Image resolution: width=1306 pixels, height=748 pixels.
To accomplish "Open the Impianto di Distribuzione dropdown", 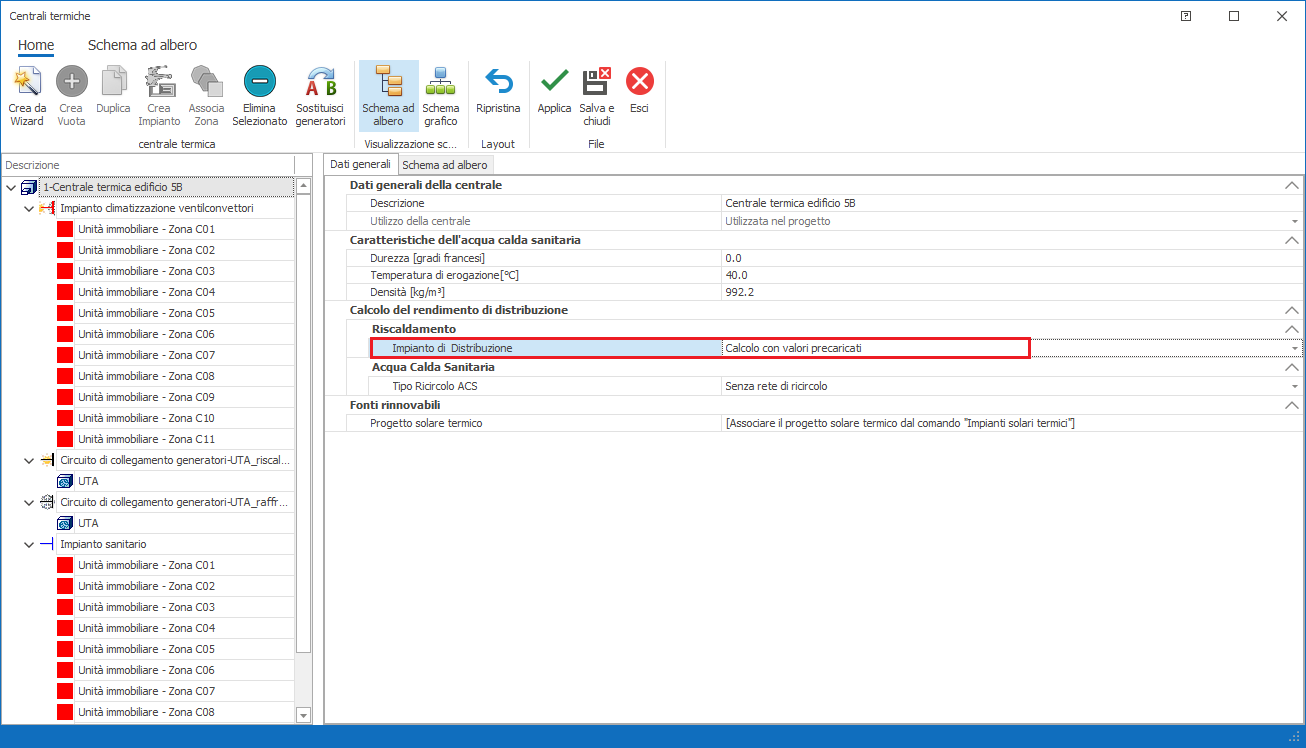I will pyautogui.click(x=1295, y=348).
